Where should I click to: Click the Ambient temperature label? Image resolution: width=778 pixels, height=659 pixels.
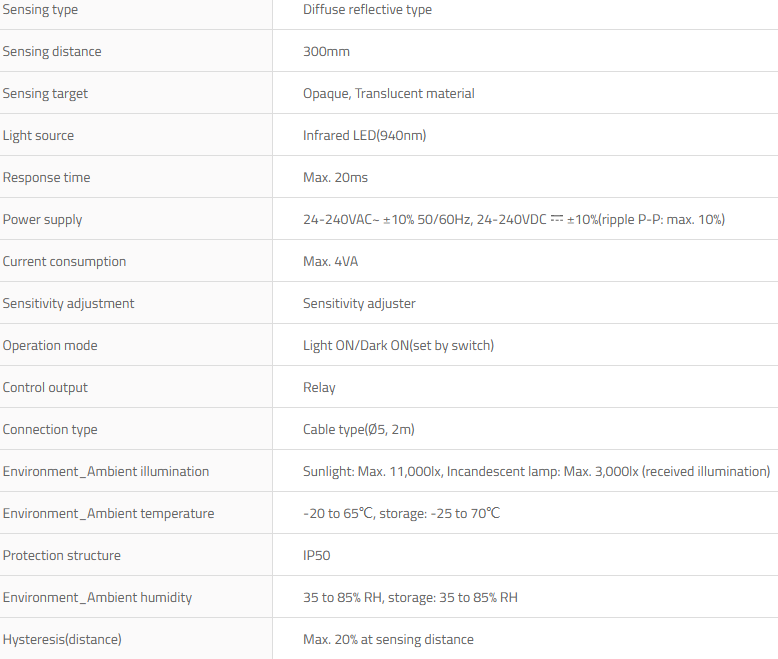pos(108,514)
